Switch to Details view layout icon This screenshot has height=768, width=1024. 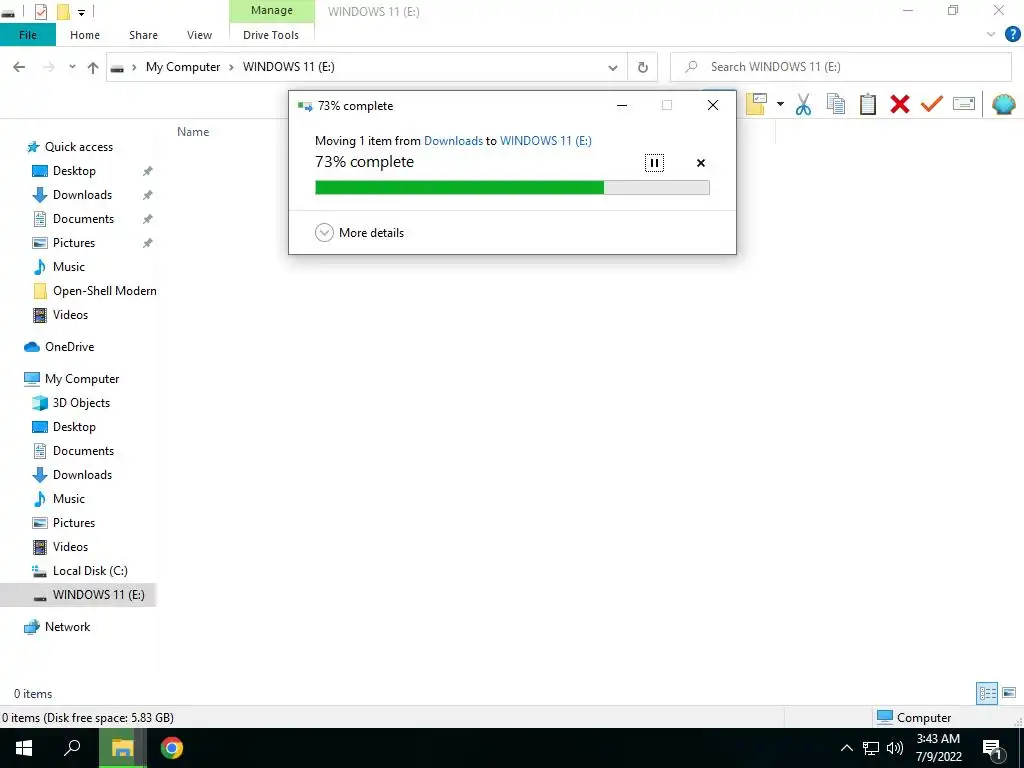tap(987, 693)
